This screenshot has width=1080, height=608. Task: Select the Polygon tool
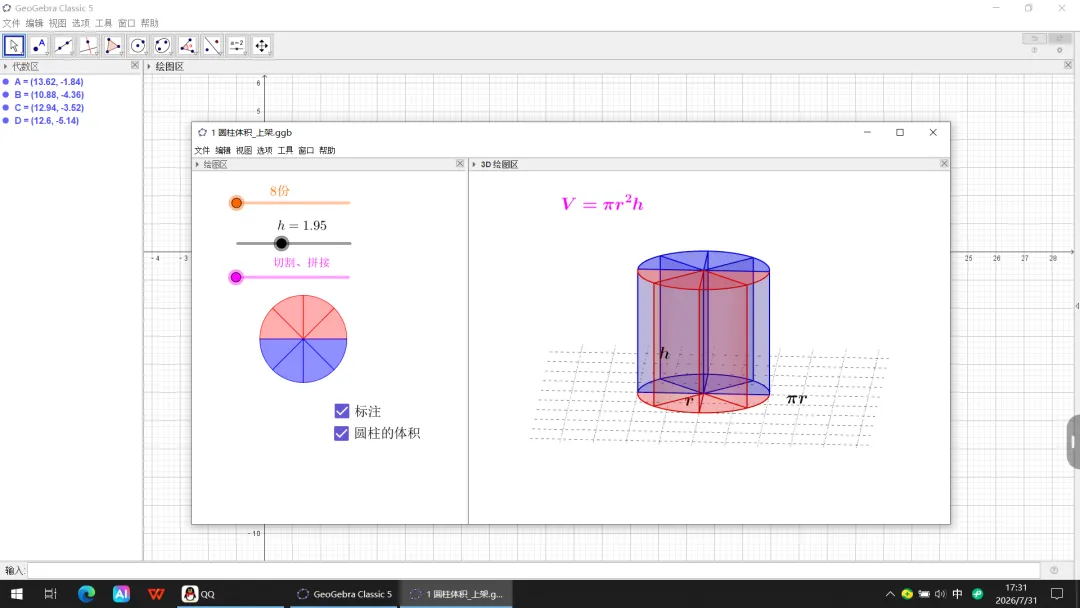[x=113, y=45]
